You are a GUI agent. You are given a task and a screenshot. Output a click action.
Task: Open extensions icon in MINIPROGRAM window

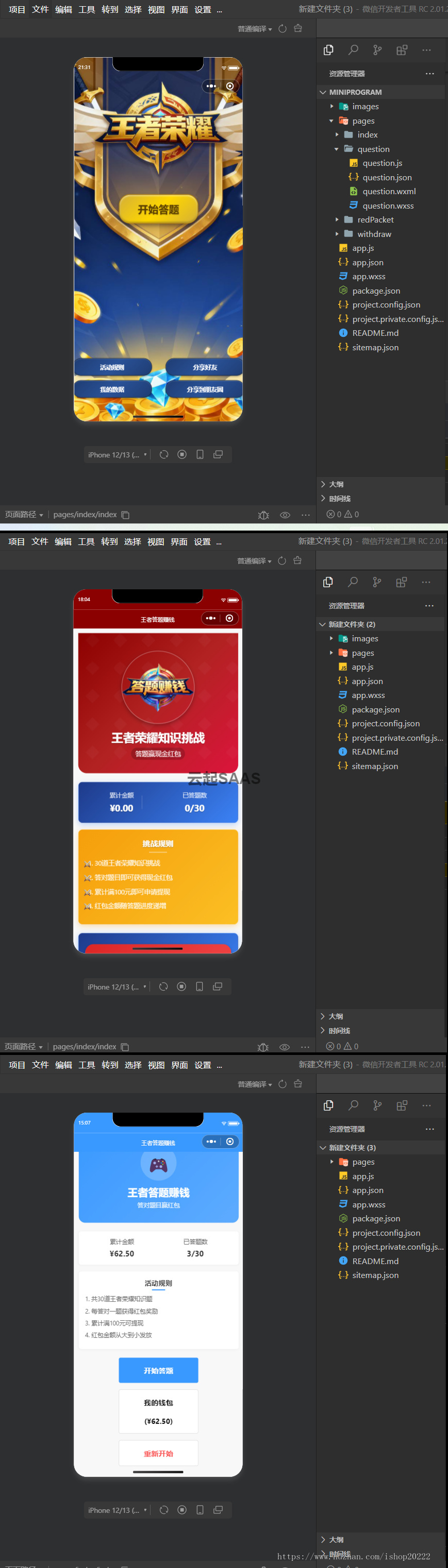click(x=402, y=50)
